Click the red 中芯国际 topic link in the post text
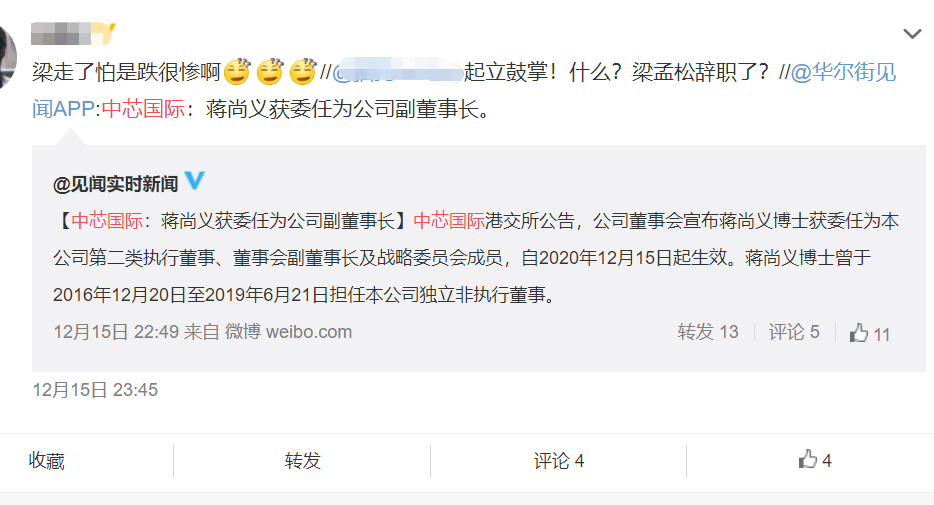This screenshot has height=505, width=934. coord(144,109)
